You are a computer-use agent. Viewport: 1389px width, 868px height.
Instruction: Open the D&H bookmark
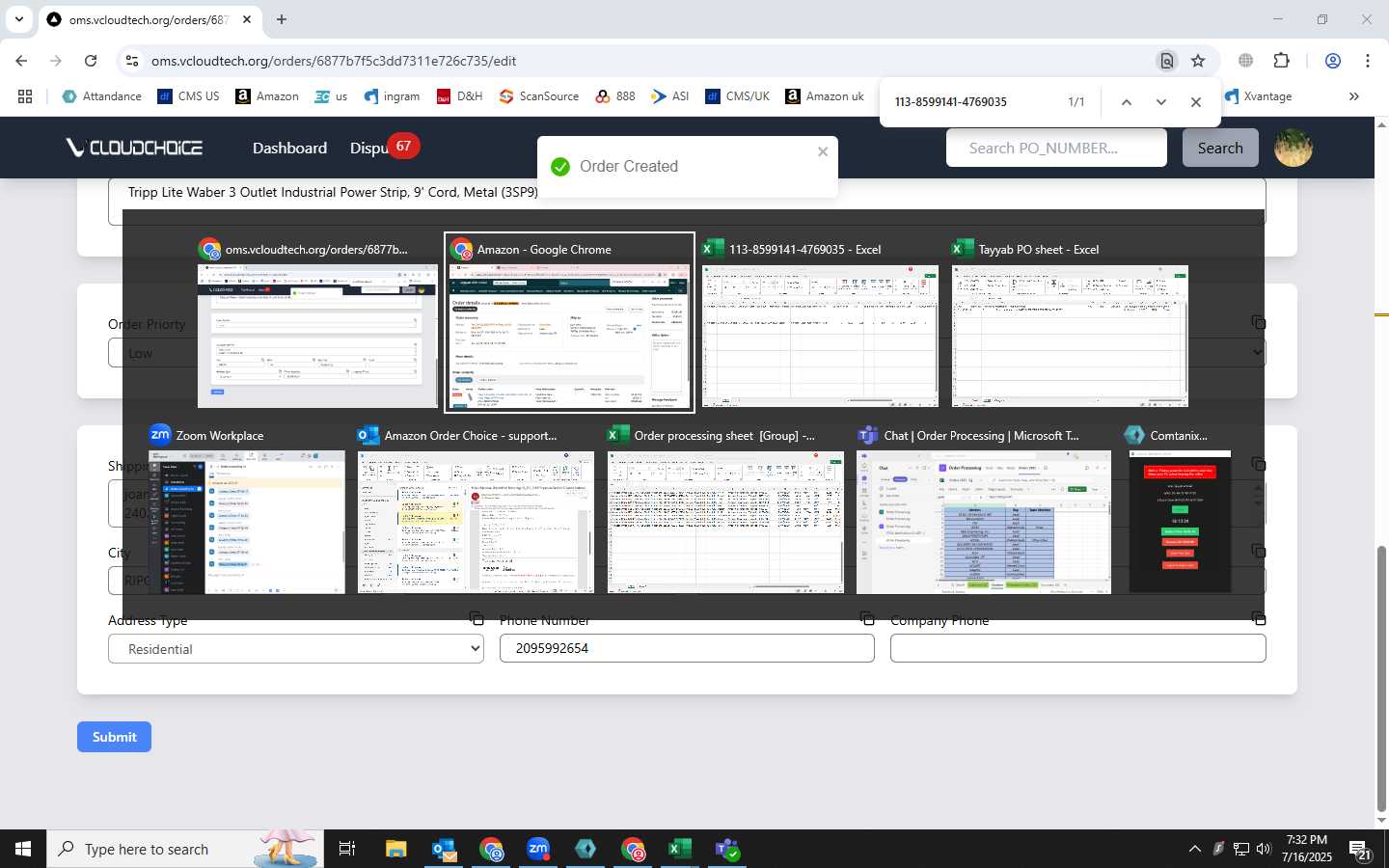click(459, 96)
